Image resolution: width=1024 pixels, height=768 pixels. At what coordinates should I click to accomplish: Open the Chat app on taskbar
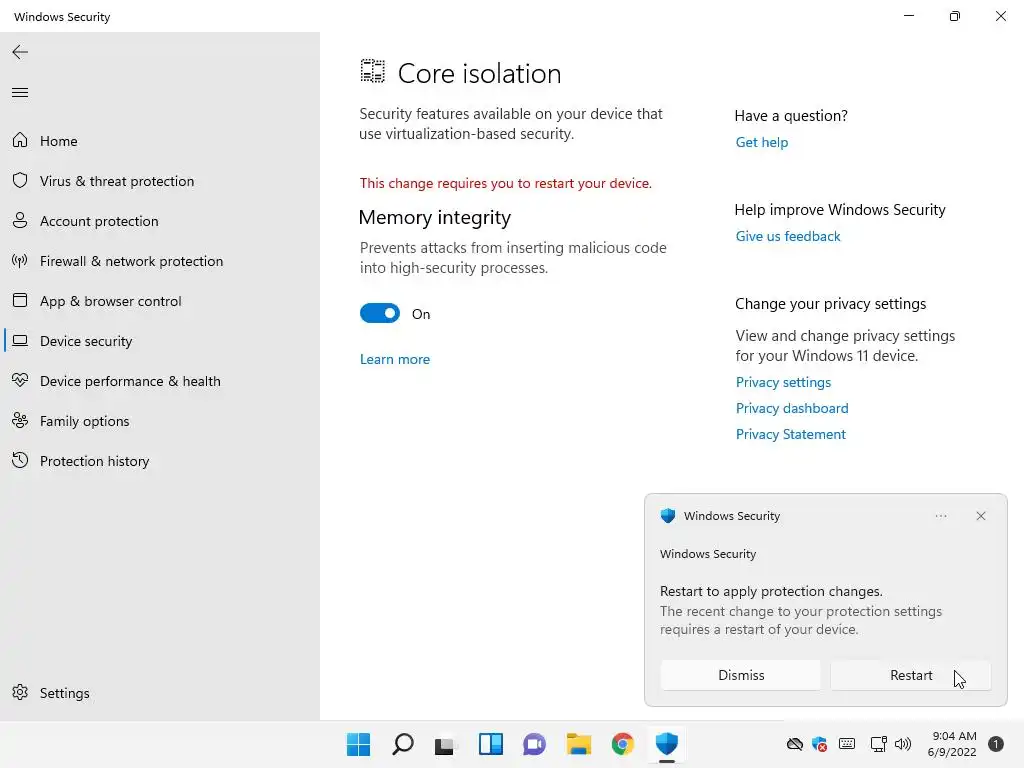pos(534,744)
